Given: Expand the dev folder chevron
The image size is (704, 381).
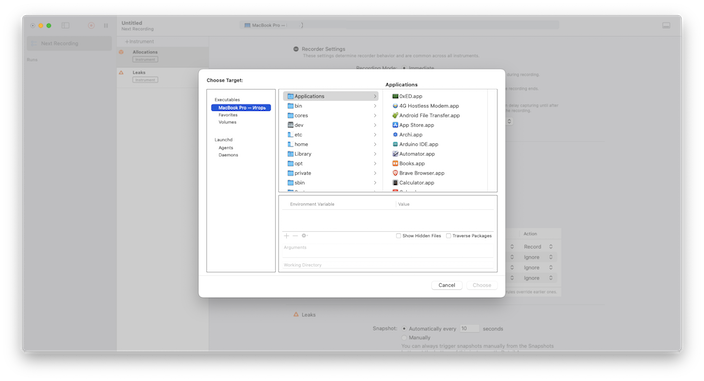Looking at the screenshot, I should click(x=375, y=125).
